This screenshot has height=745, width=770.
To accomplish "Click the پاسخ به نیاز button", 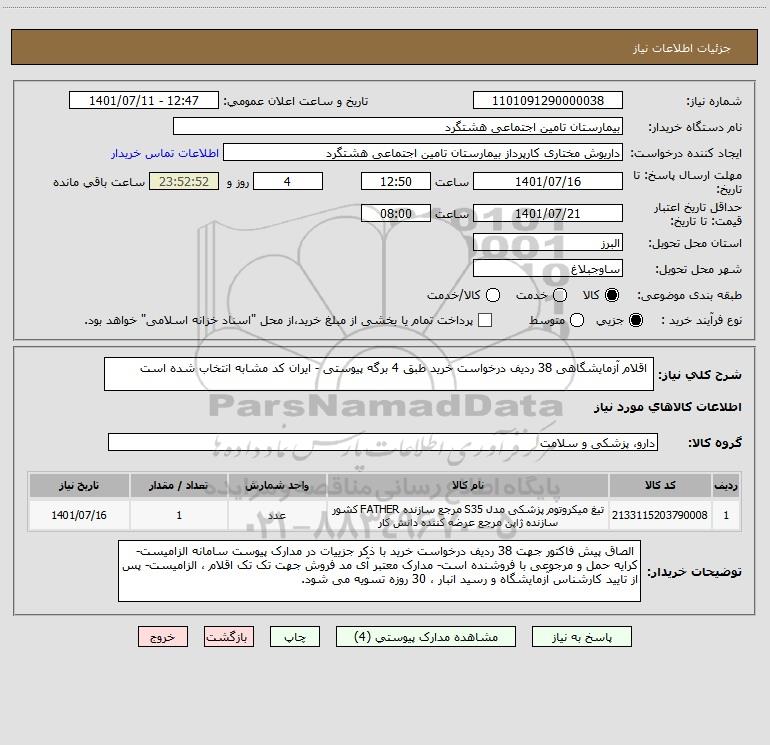I will [x=582, y=636].
